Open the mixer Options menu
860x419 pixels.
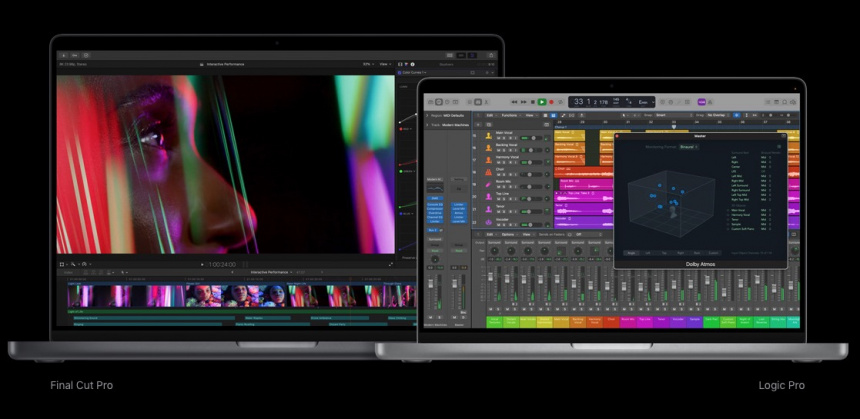508,234
